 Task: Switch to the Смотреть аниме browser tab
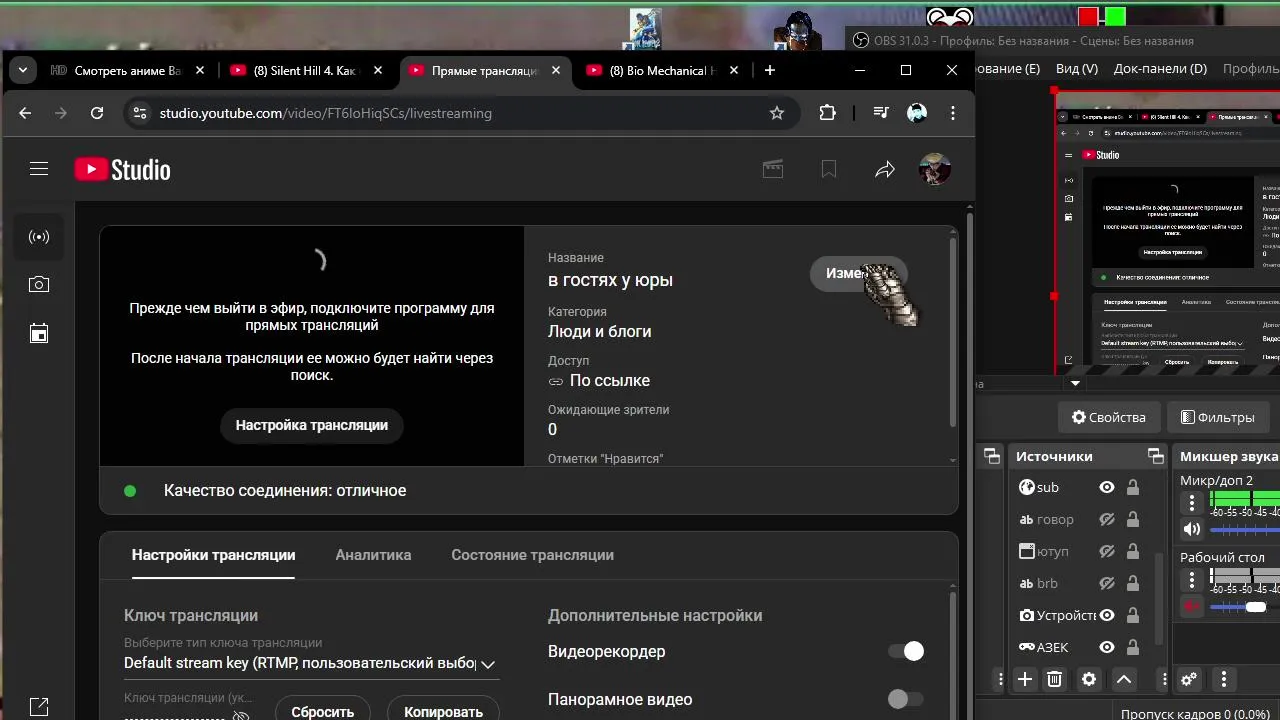pos(127,70)
